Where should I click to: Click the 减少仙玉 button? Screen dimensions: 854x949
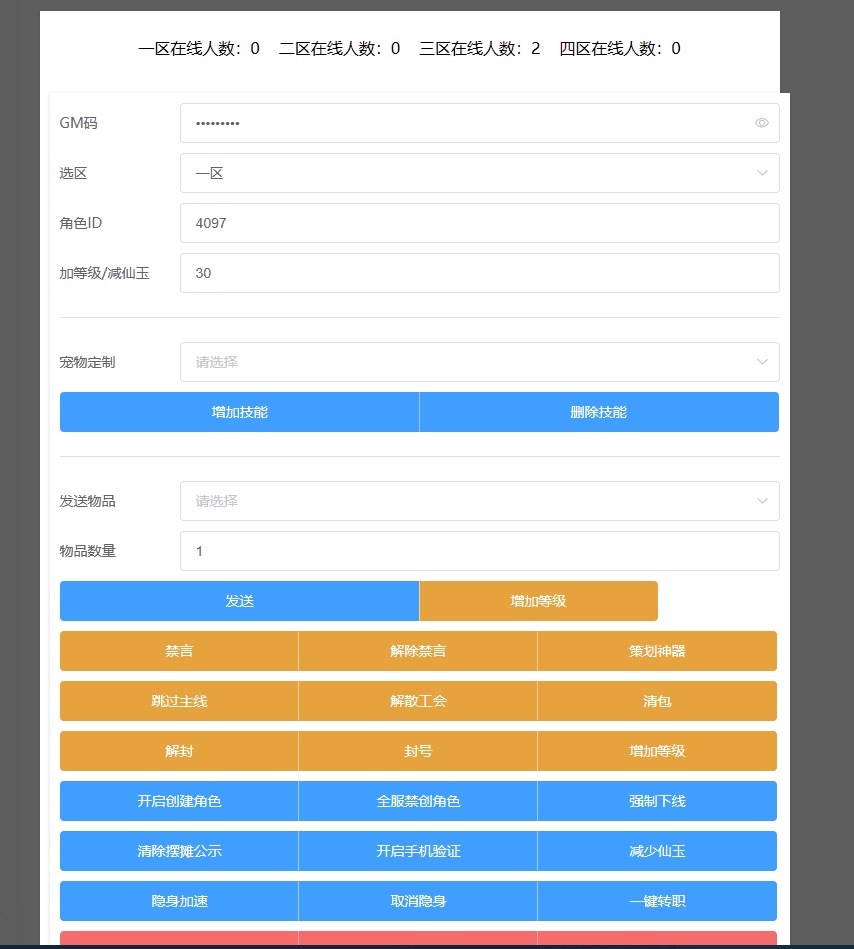click(657, 851)
